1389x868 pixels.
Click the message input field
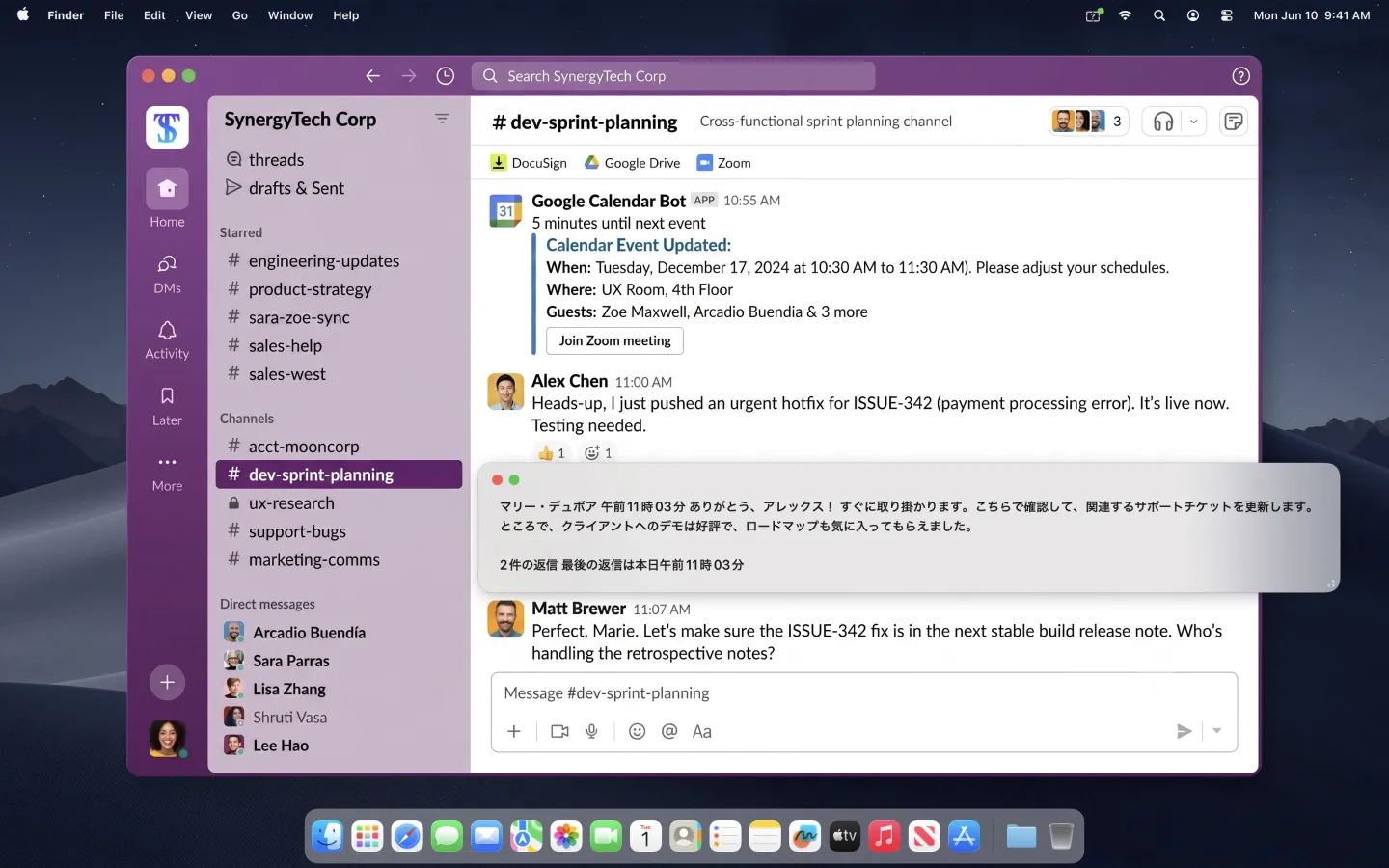[x=863, y=693]
